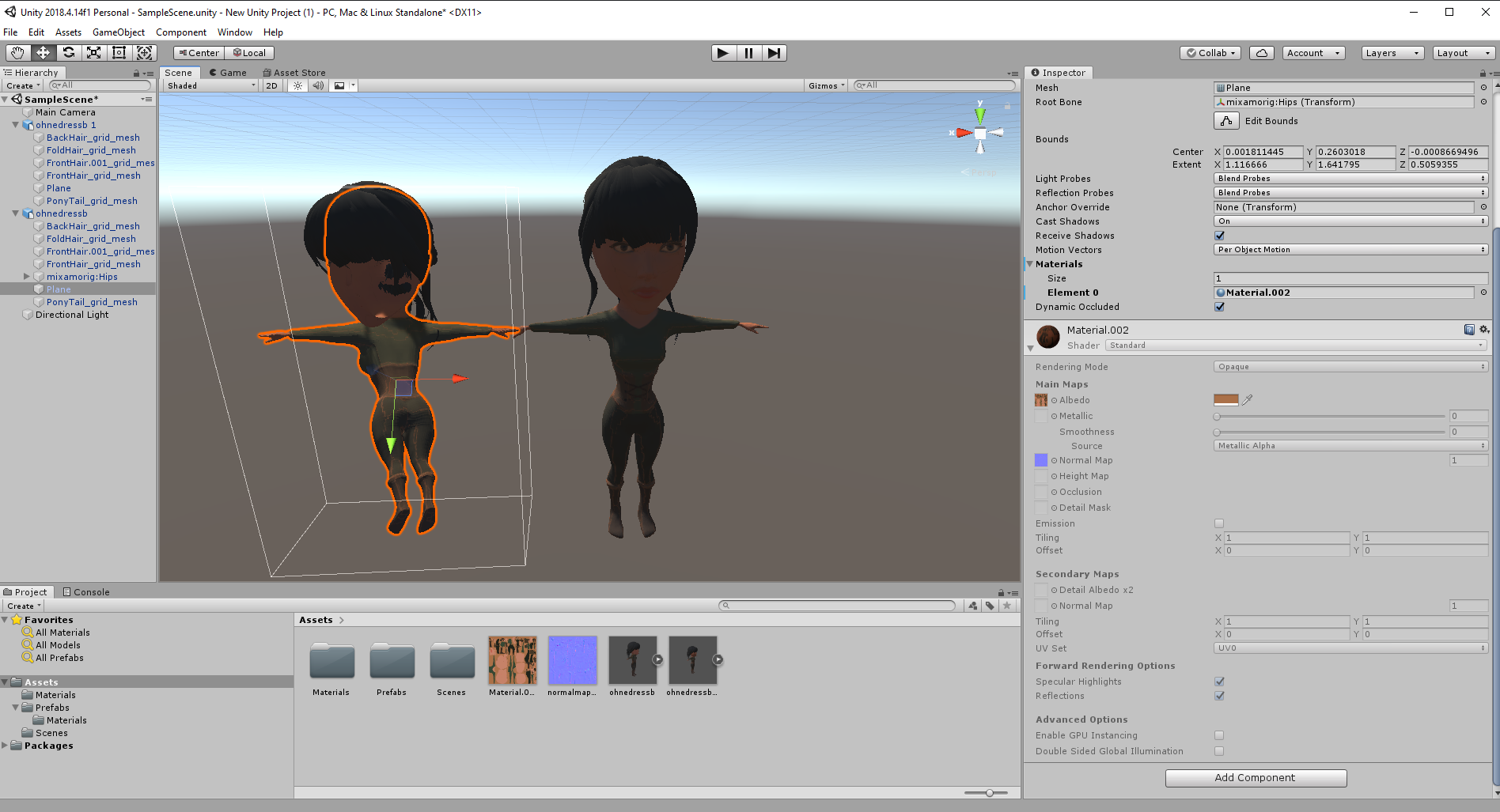
Task: Enable GPU Instancing checkbox
Action: 1219,735
